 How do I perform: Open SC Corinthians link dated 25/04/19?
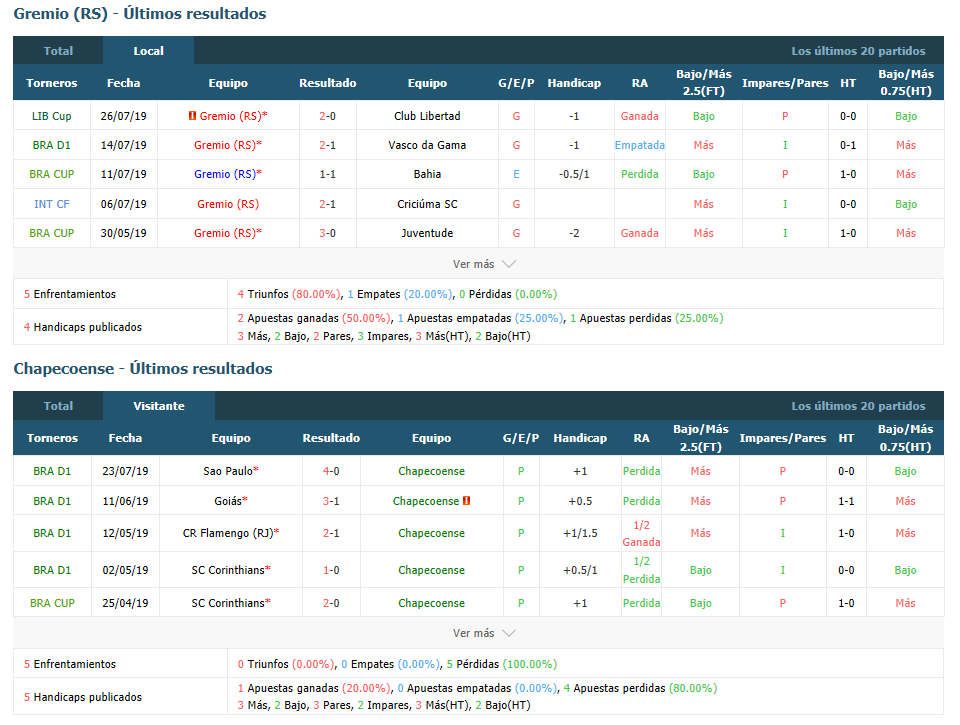(x=228, y=603)
